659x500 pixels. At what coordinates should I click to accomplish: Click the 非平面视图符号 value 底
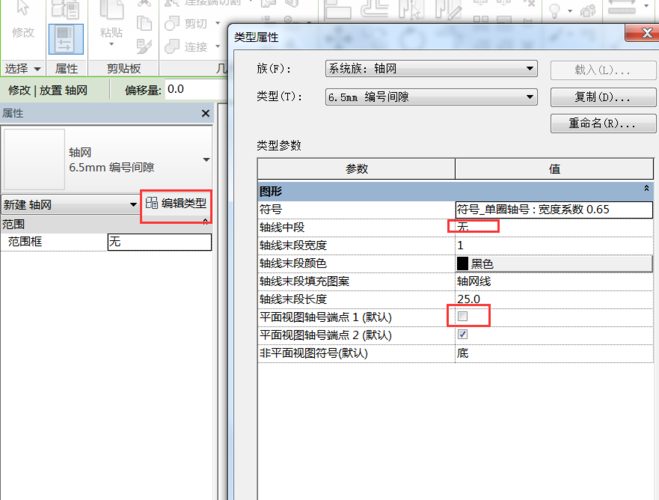(462, 353)
